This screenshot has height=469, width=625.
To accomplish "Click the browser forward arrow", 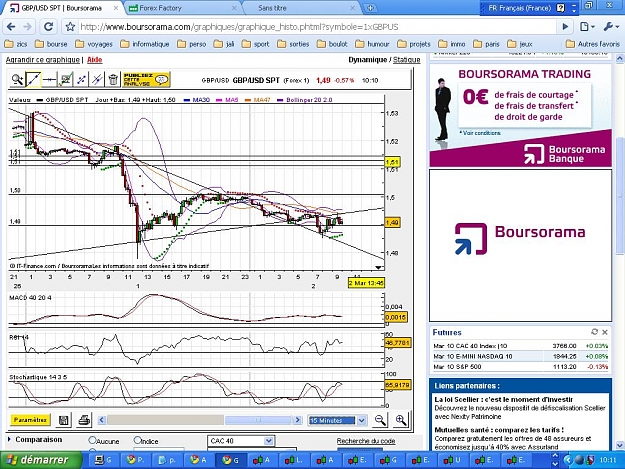I will [28, 27].
